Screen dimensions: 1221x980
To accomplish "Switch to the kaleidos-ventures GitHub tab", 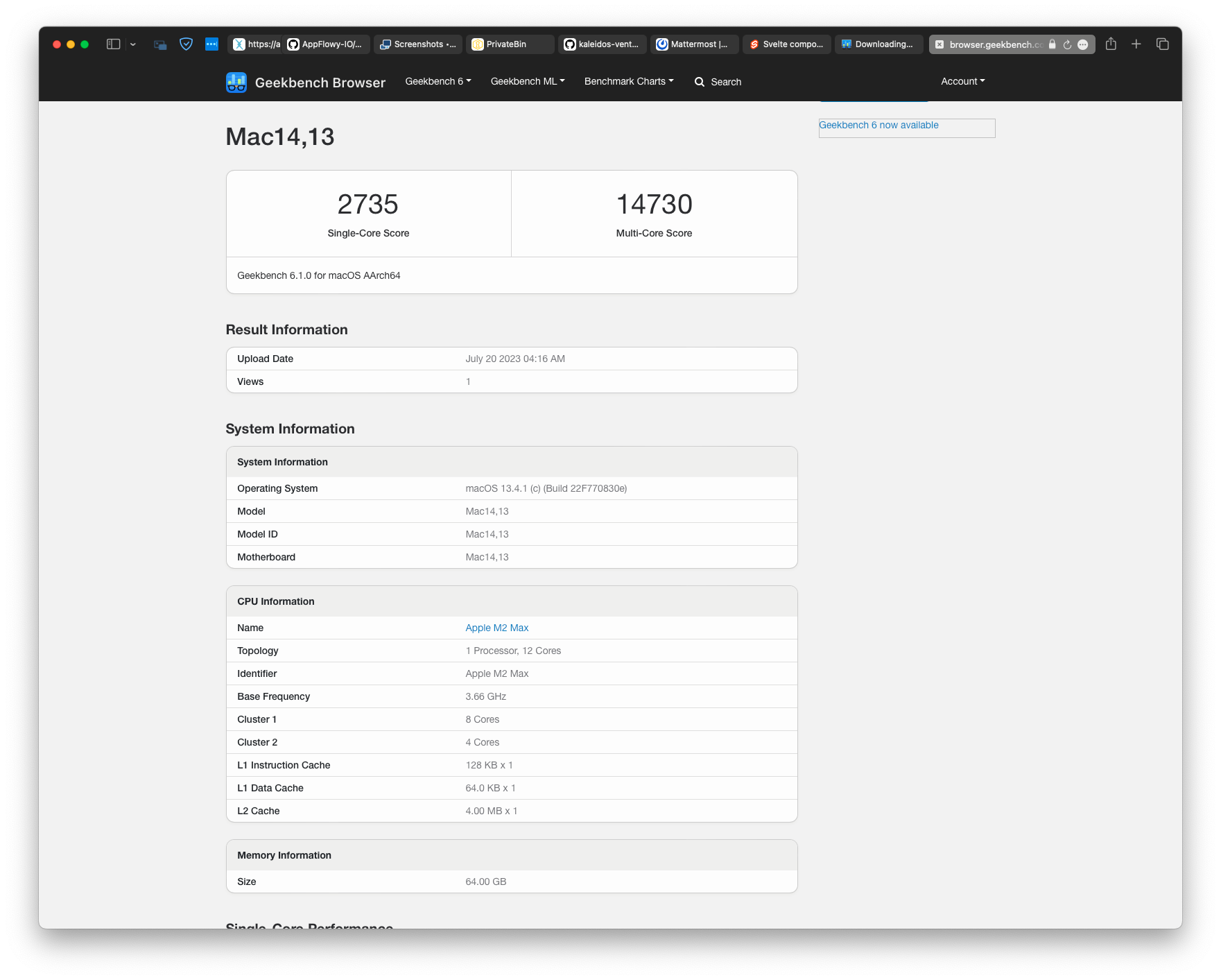I will (x=602, y=44).
